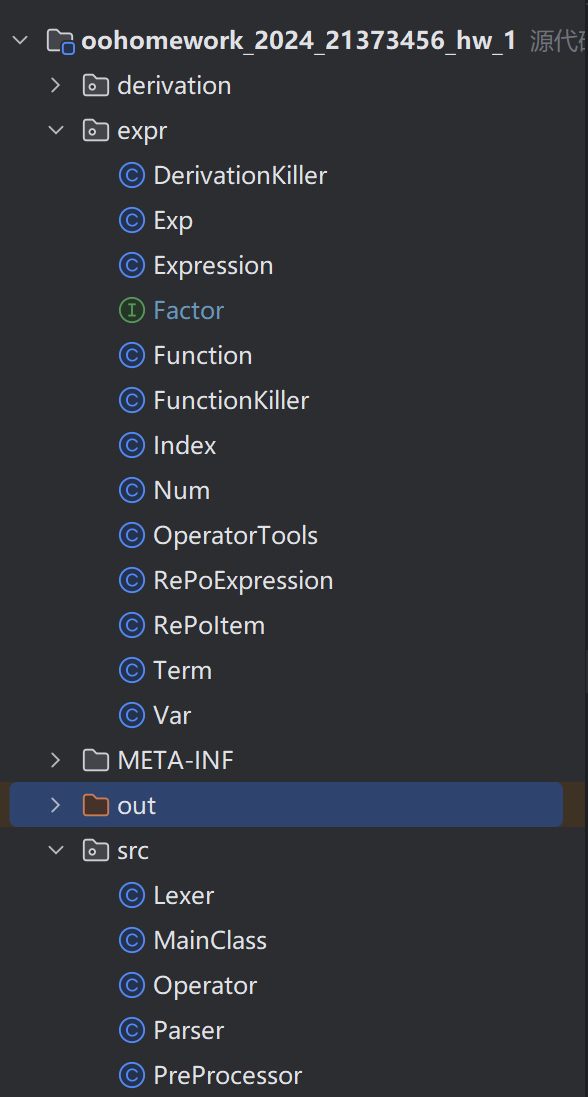Click the META-INF folder icon
588x1097 pixels.
96,760
